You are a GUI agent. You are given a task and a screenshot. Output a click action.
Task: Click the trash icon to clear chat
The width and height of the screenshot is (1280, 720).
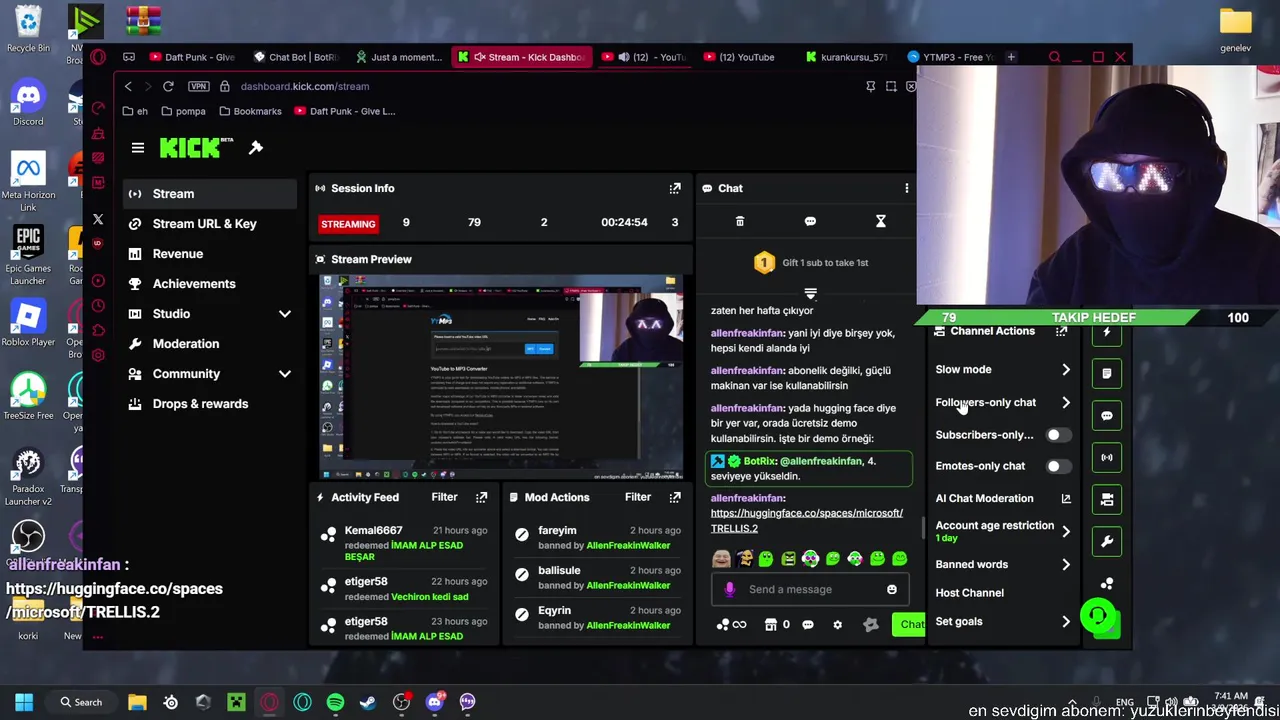(740, 221)
